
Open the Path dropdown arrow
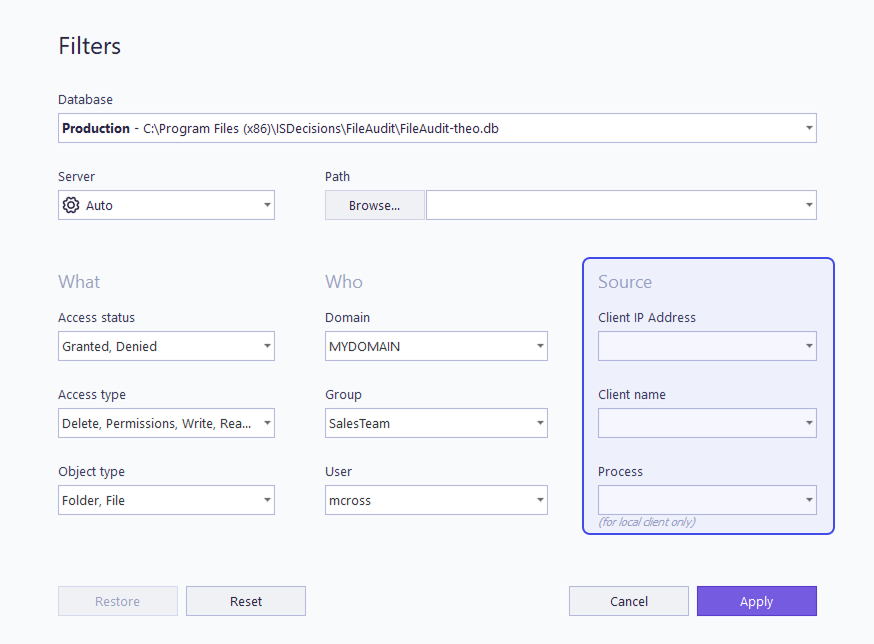click(809, 205)
